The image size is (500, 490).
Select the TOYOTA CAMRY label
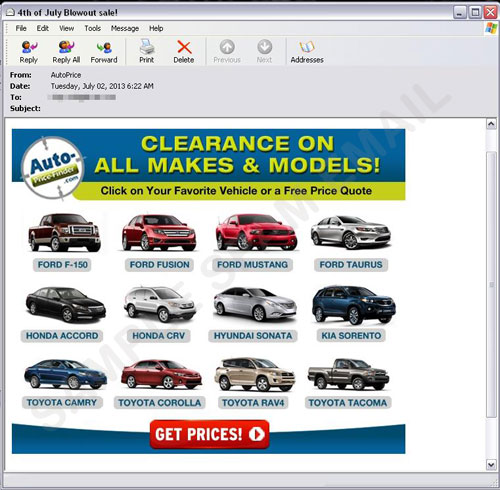click(x=62, y=403)
